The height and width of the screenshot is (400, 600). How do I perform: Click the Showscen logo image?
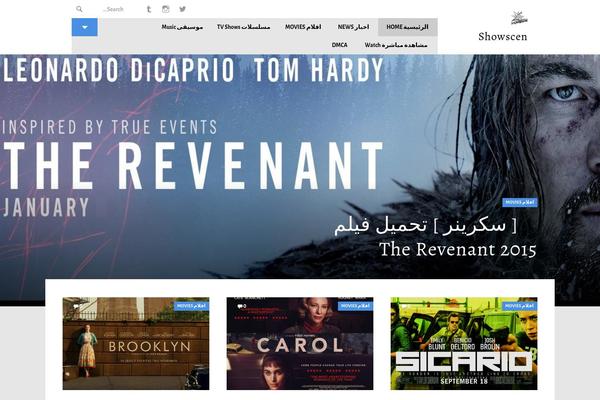click(519, 18)
